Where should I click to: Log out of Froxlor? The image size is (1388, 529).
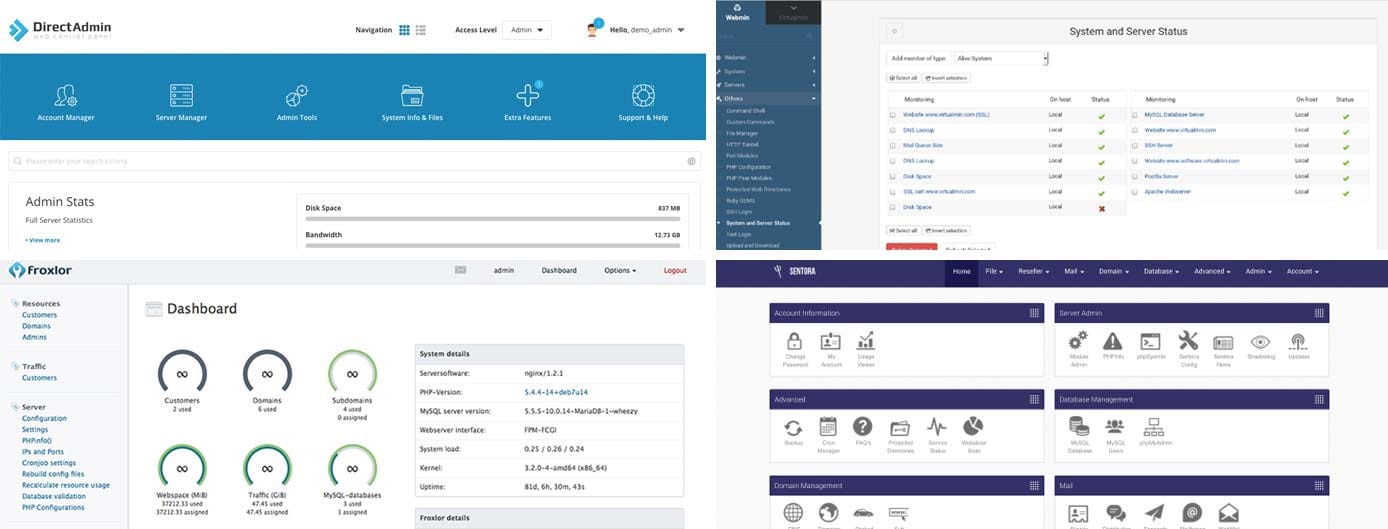click(x=675, y=270)
